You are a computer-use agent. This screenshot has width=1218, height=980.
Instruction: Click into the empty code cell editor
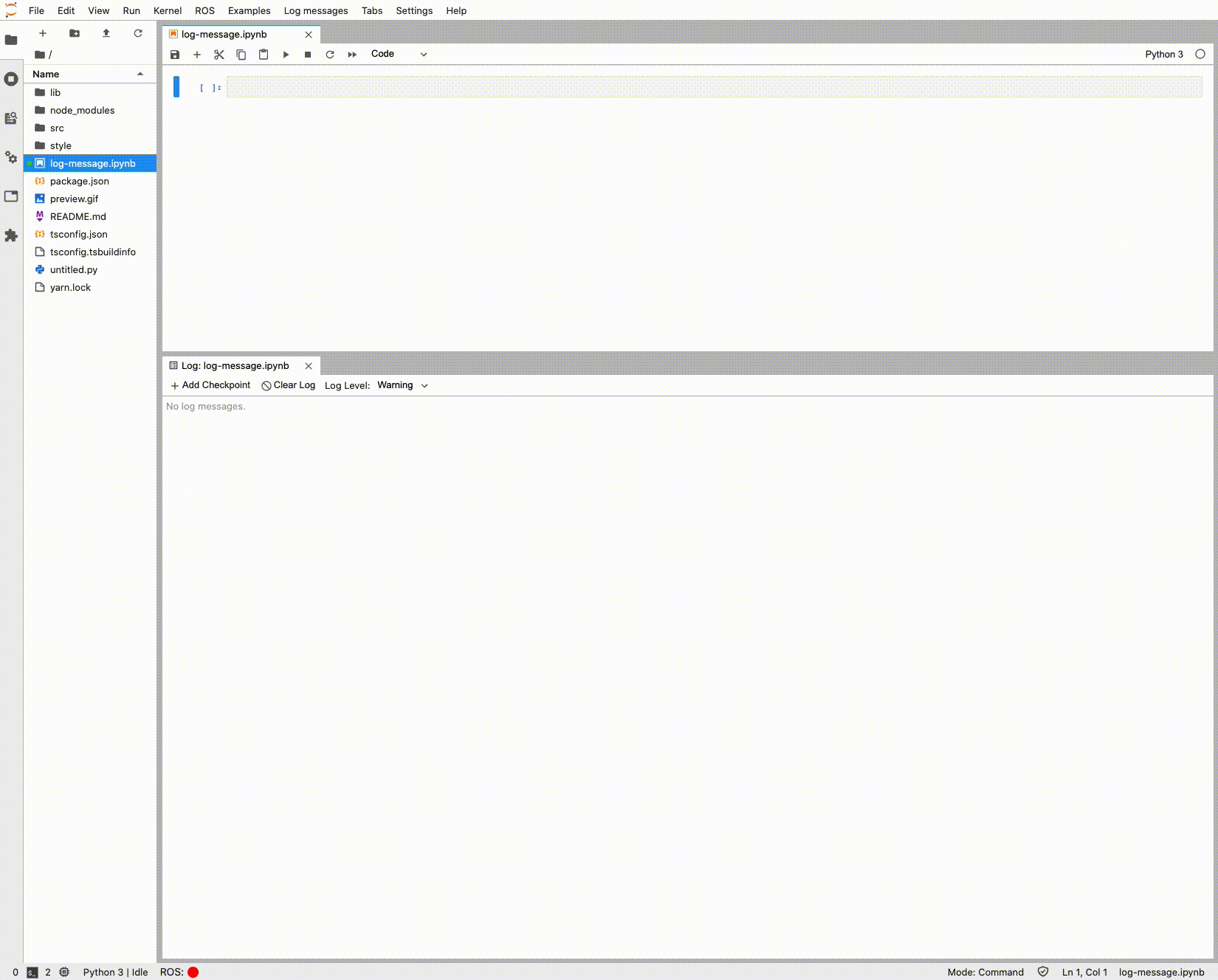pos(714,86)
